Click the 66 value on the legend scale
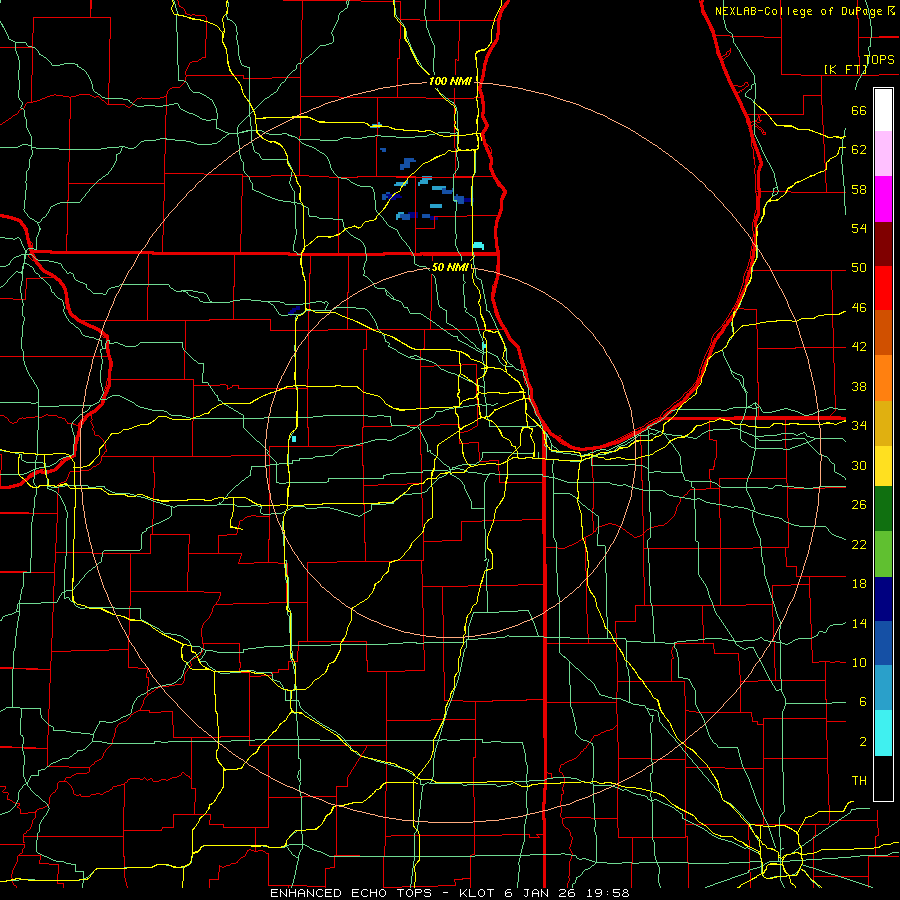The height and width of the screenshot is (900, 900). [859, 110]
